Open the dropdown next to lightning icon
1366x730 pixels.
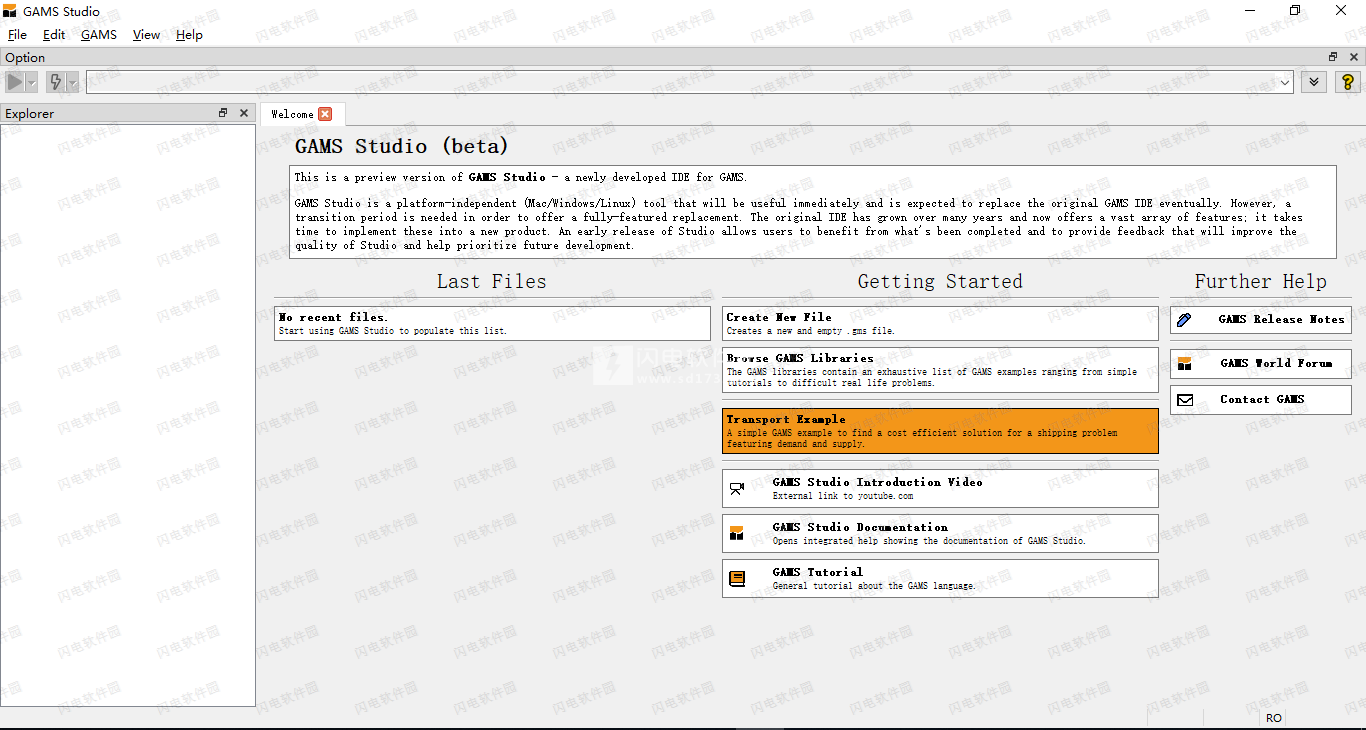[x=73, y=82]
